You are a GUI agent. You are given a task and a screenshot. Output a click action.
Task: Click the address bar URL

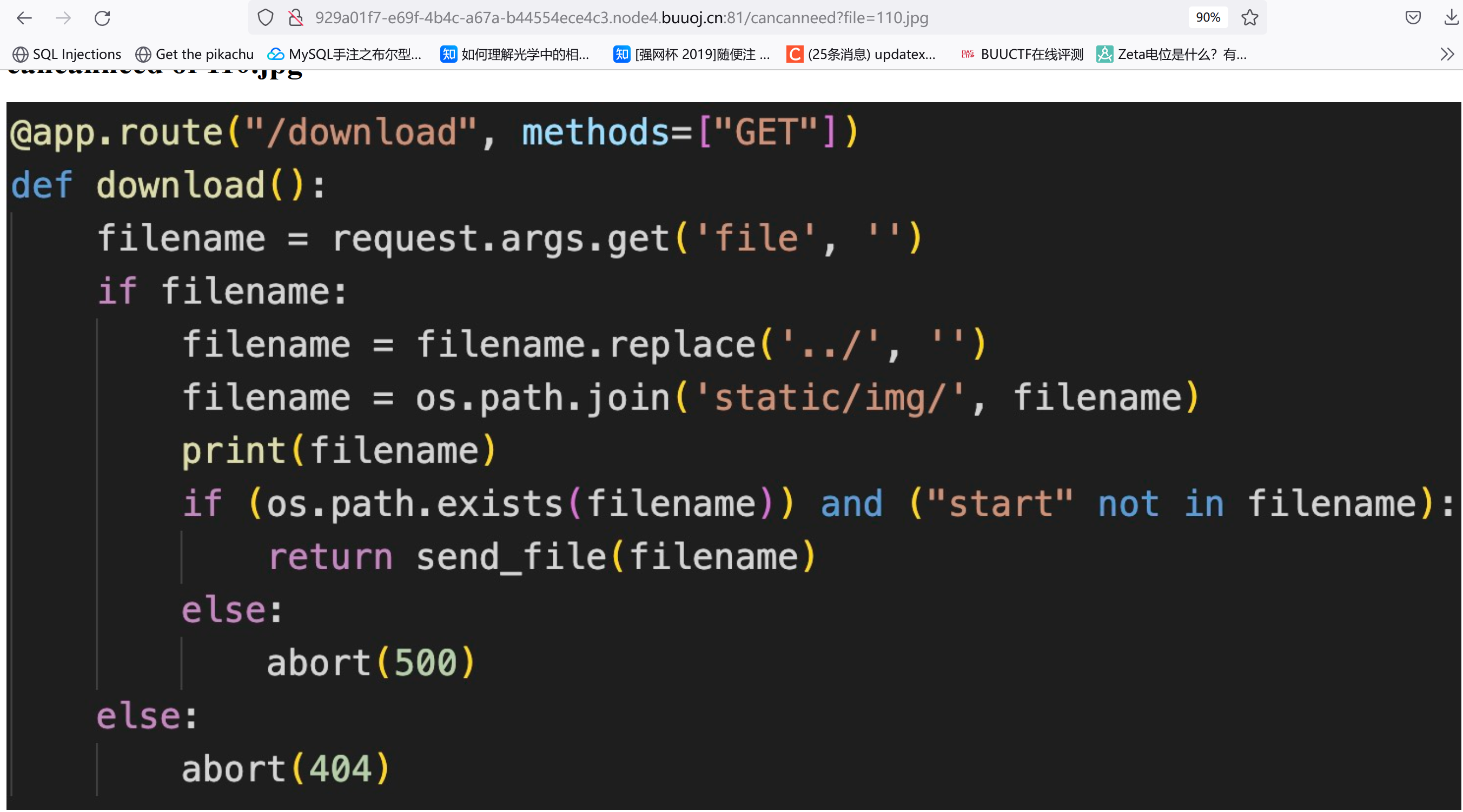(621, 18)
